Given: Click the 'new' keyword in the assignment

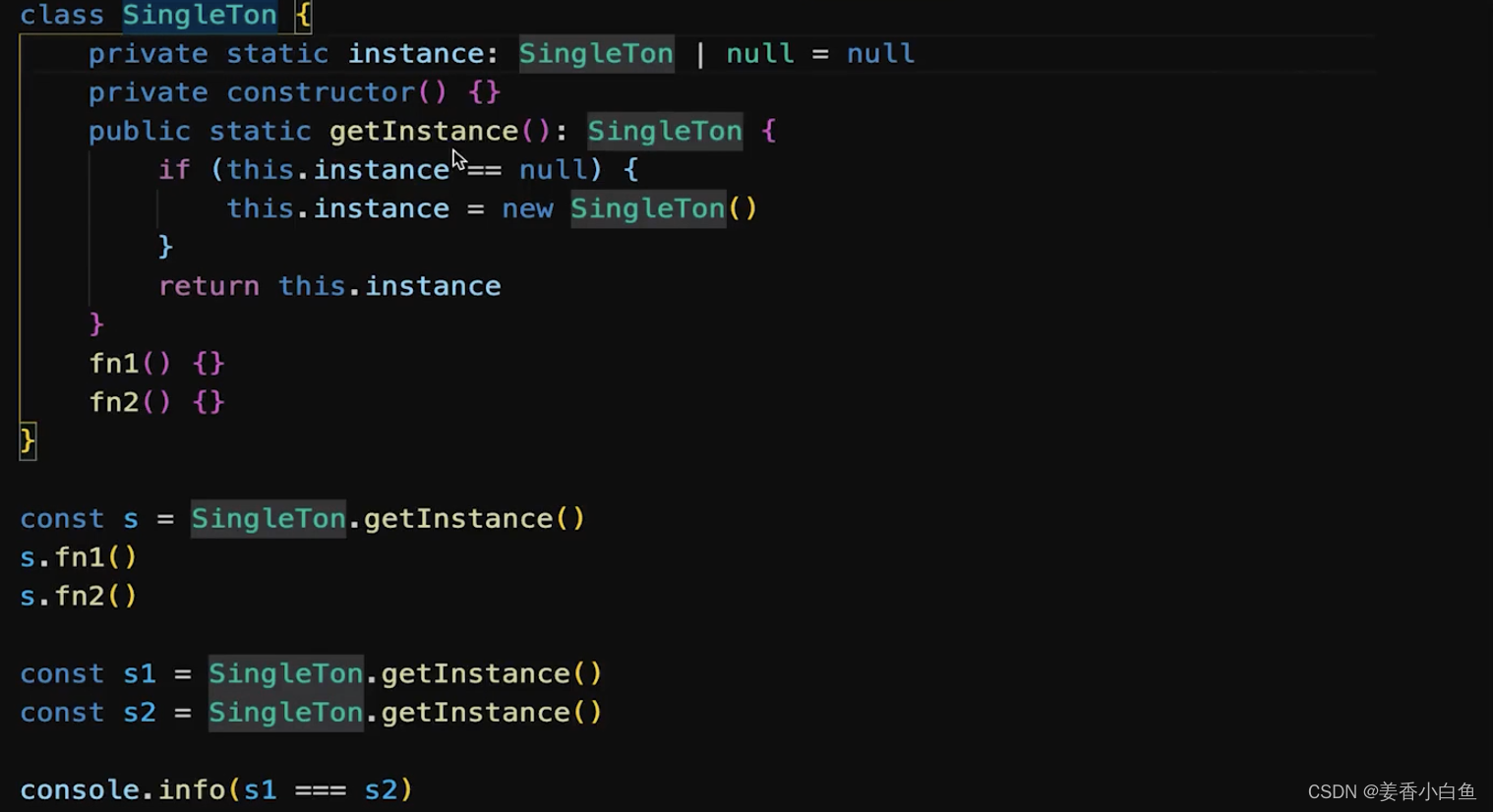Looking at the screenshot, I should [x=528, y=208].
